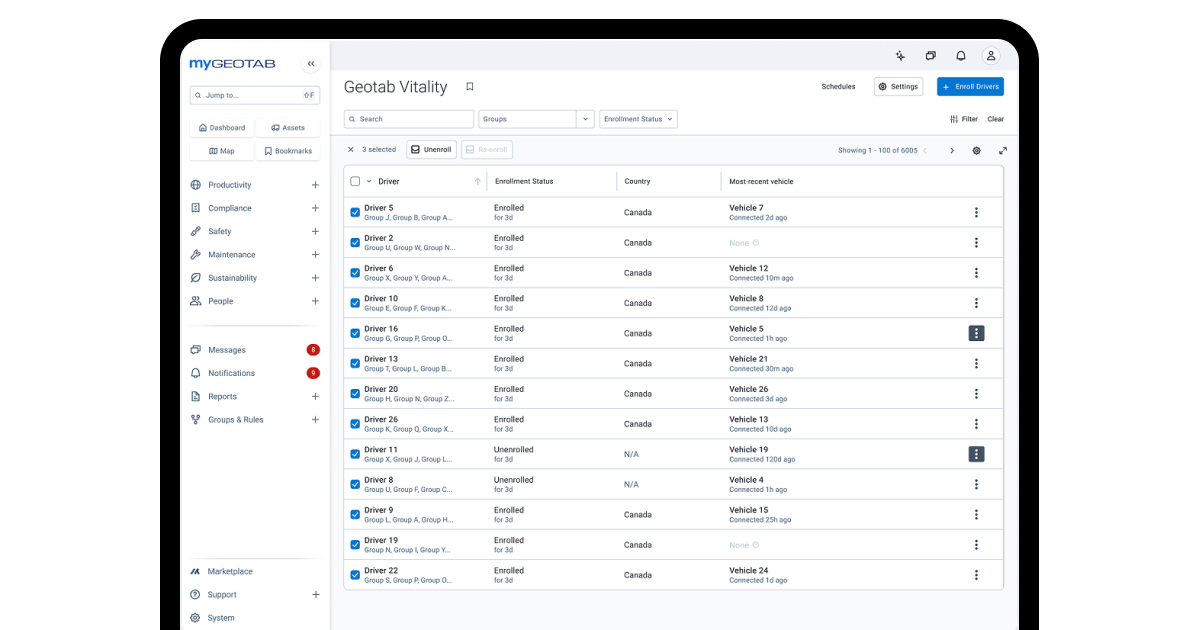
Task: Open Notifications in sidebar
Action: 231,373
